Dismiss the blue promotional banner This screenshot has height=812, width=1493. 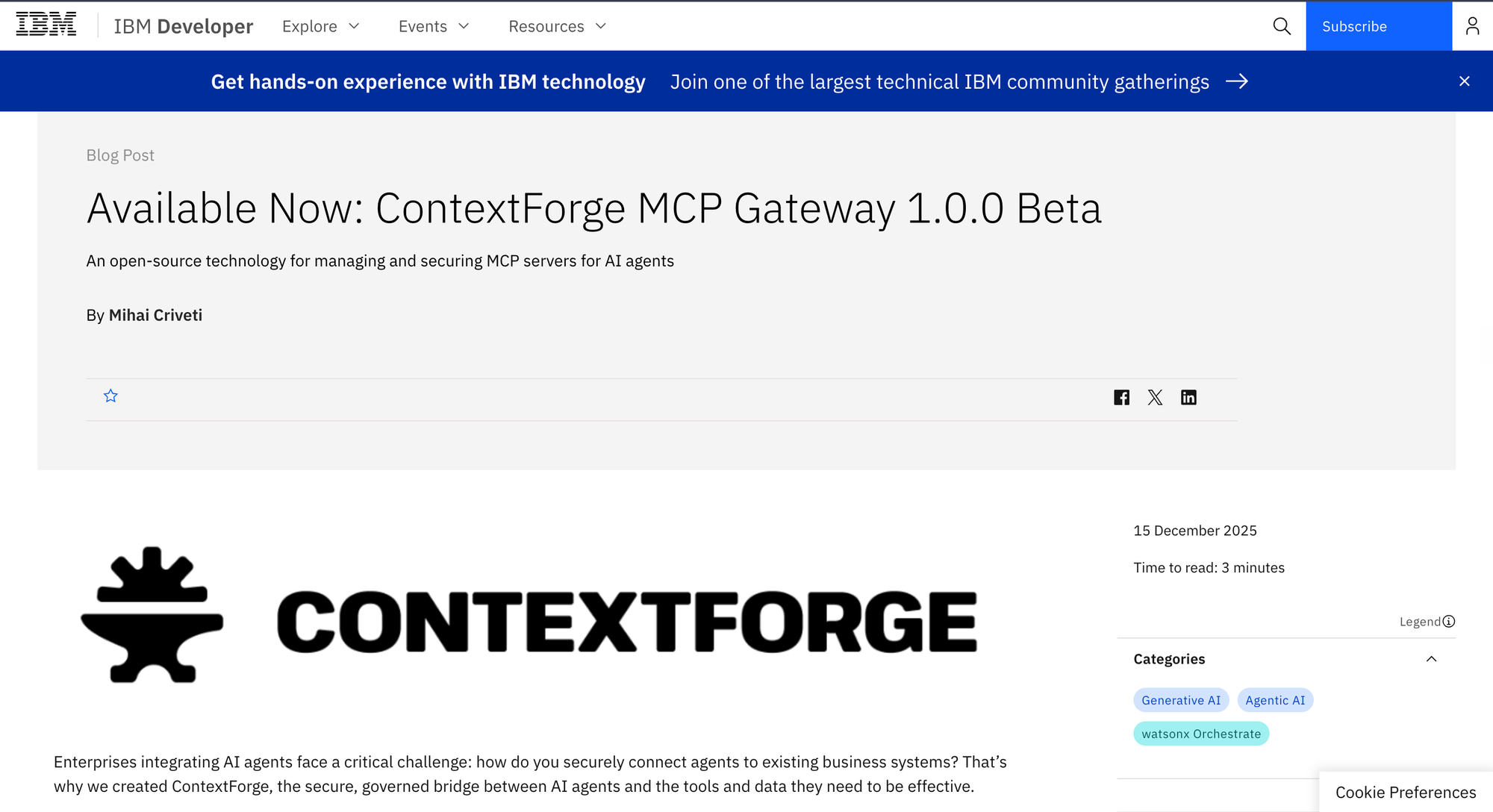(x=1465, y=81)
